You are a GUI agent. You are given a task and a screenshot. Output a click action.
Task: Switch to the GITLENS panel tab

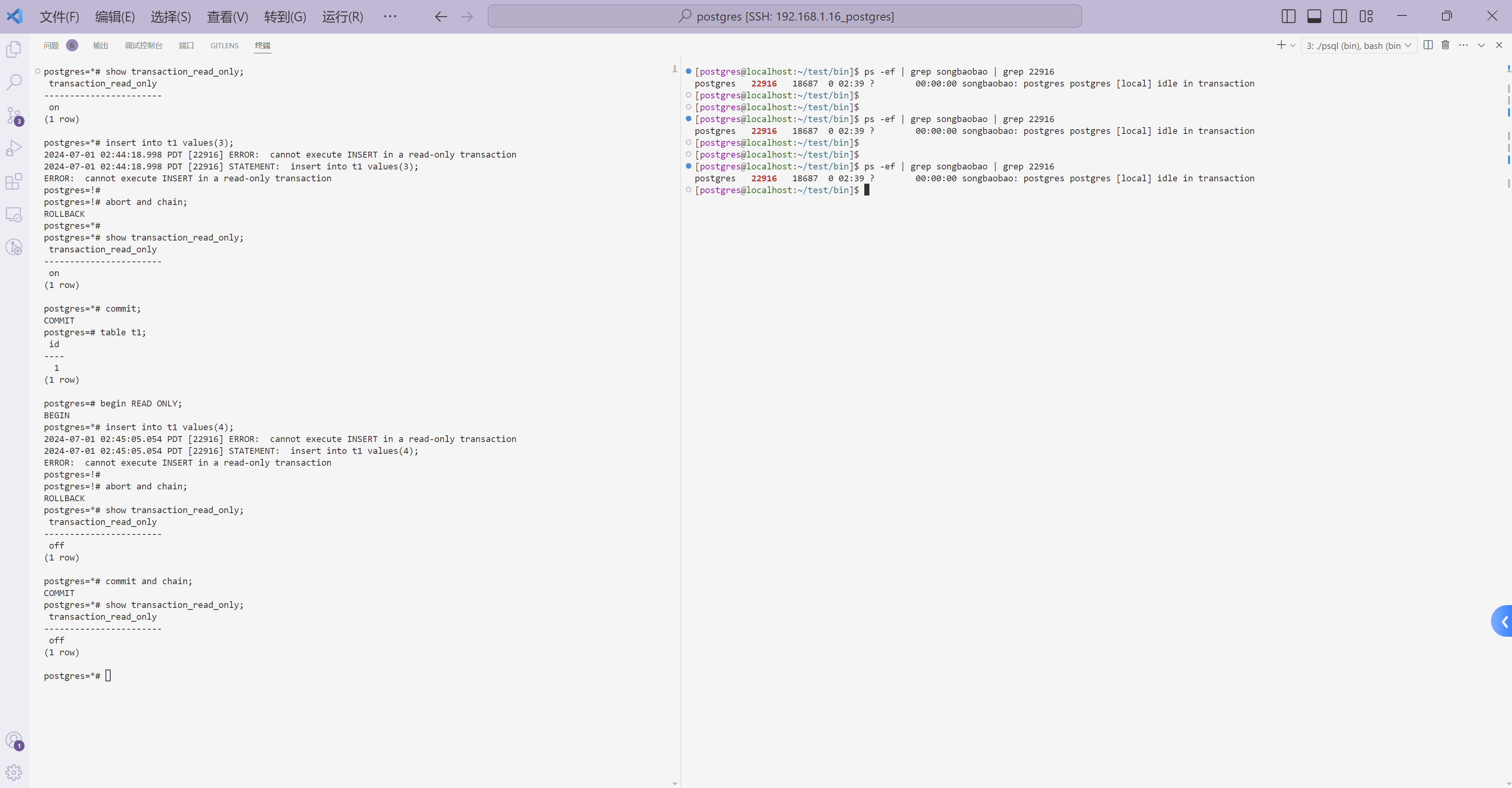224,45
